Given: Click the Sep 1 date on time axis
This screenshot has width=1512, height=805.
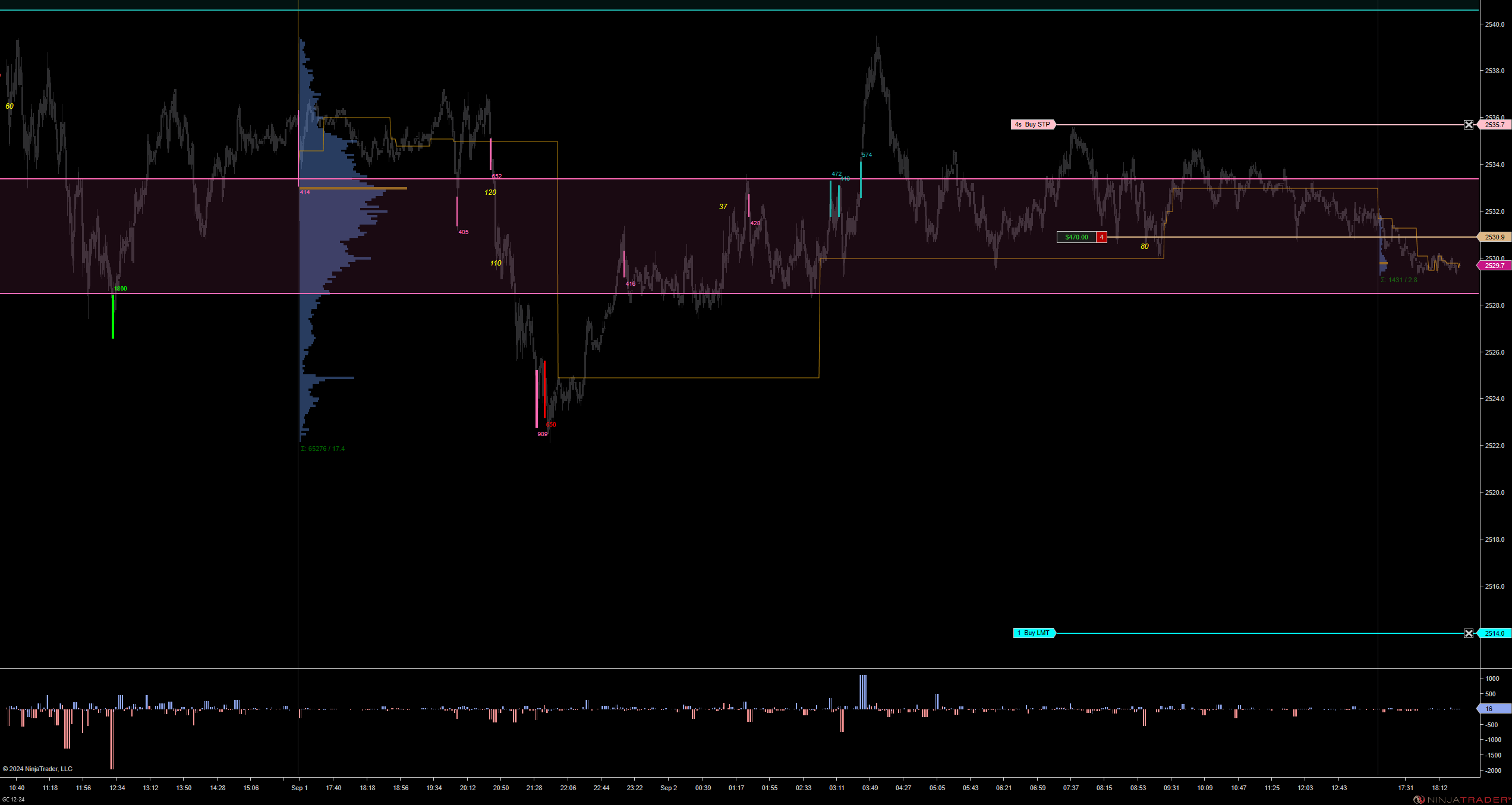Looking at the screenshot, I should point(300,788).
